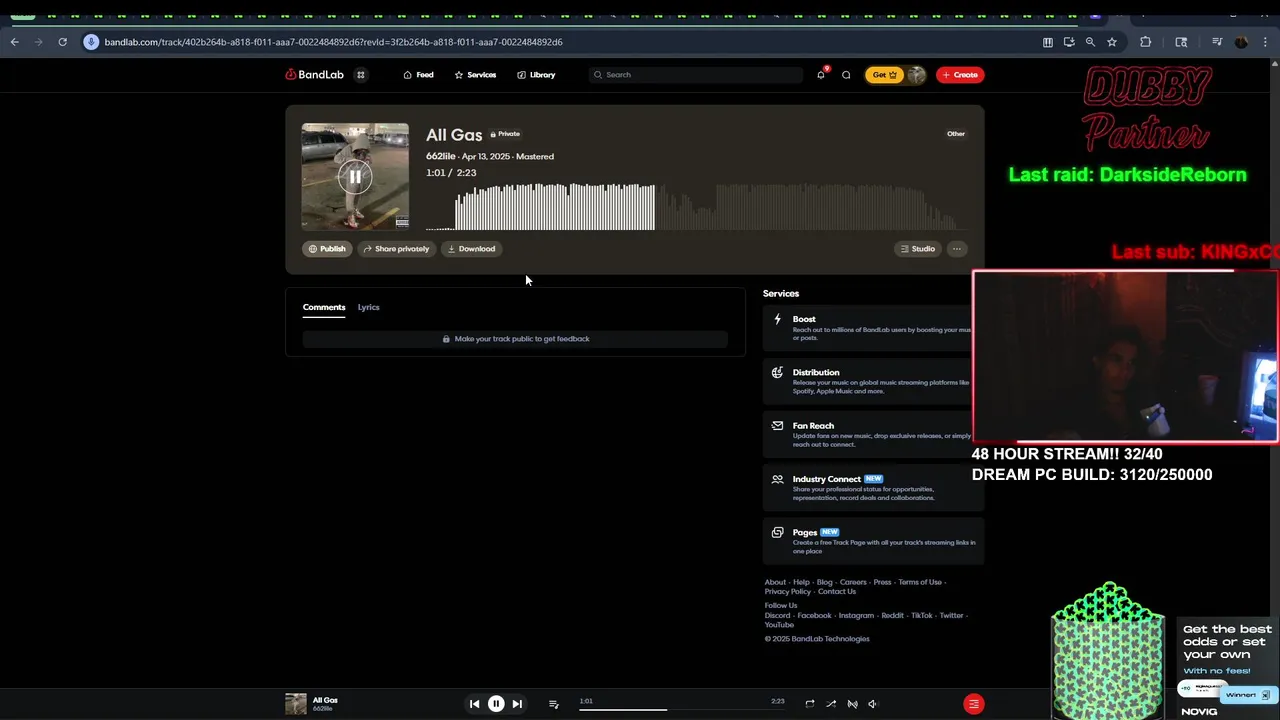The width and height of the screenshot is (1280, 720).
Task: Click the red Create button
Action: [x=960, y=75]
